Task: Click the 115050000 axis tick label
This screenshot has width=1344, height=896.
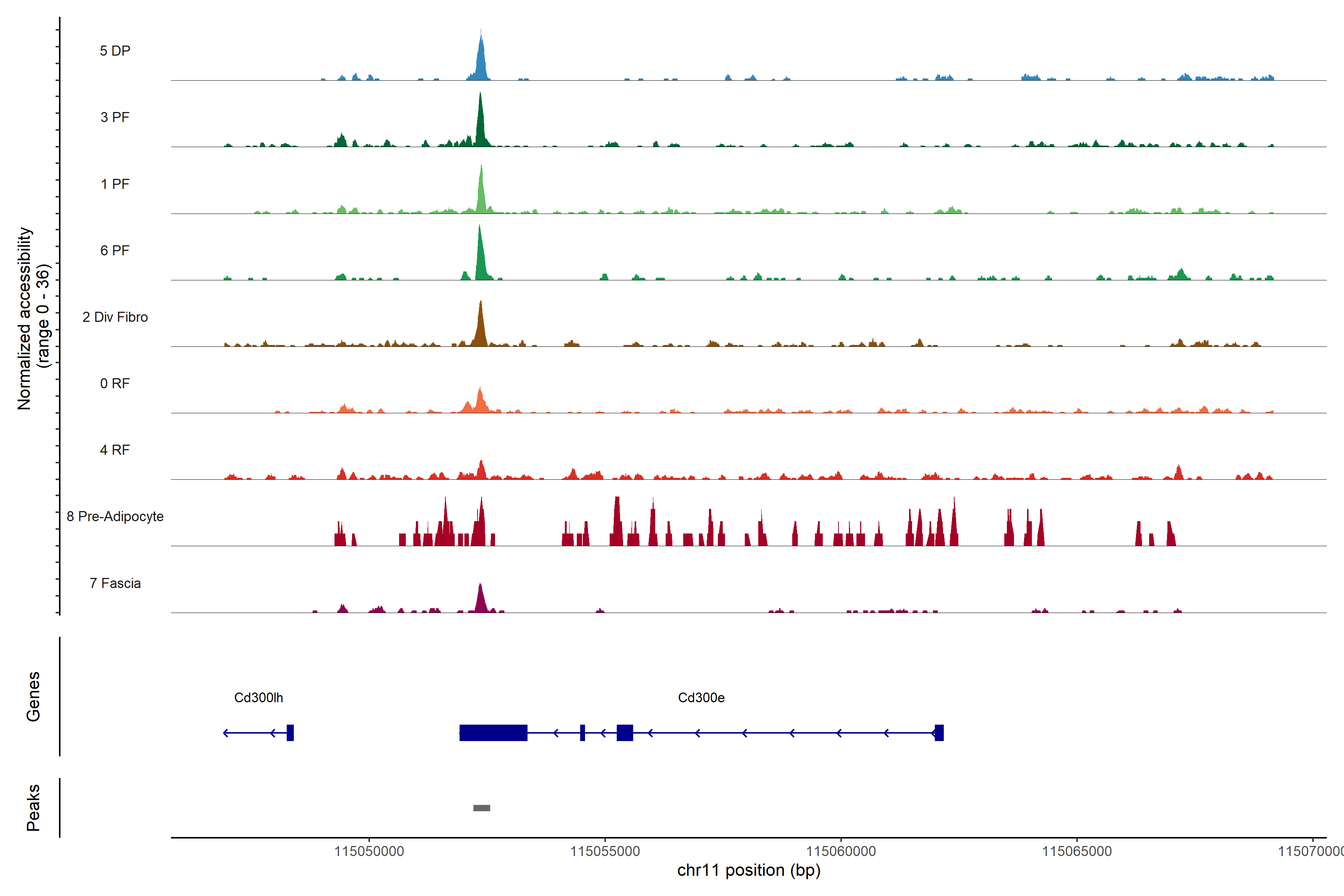Action: (x=368, y=851)
